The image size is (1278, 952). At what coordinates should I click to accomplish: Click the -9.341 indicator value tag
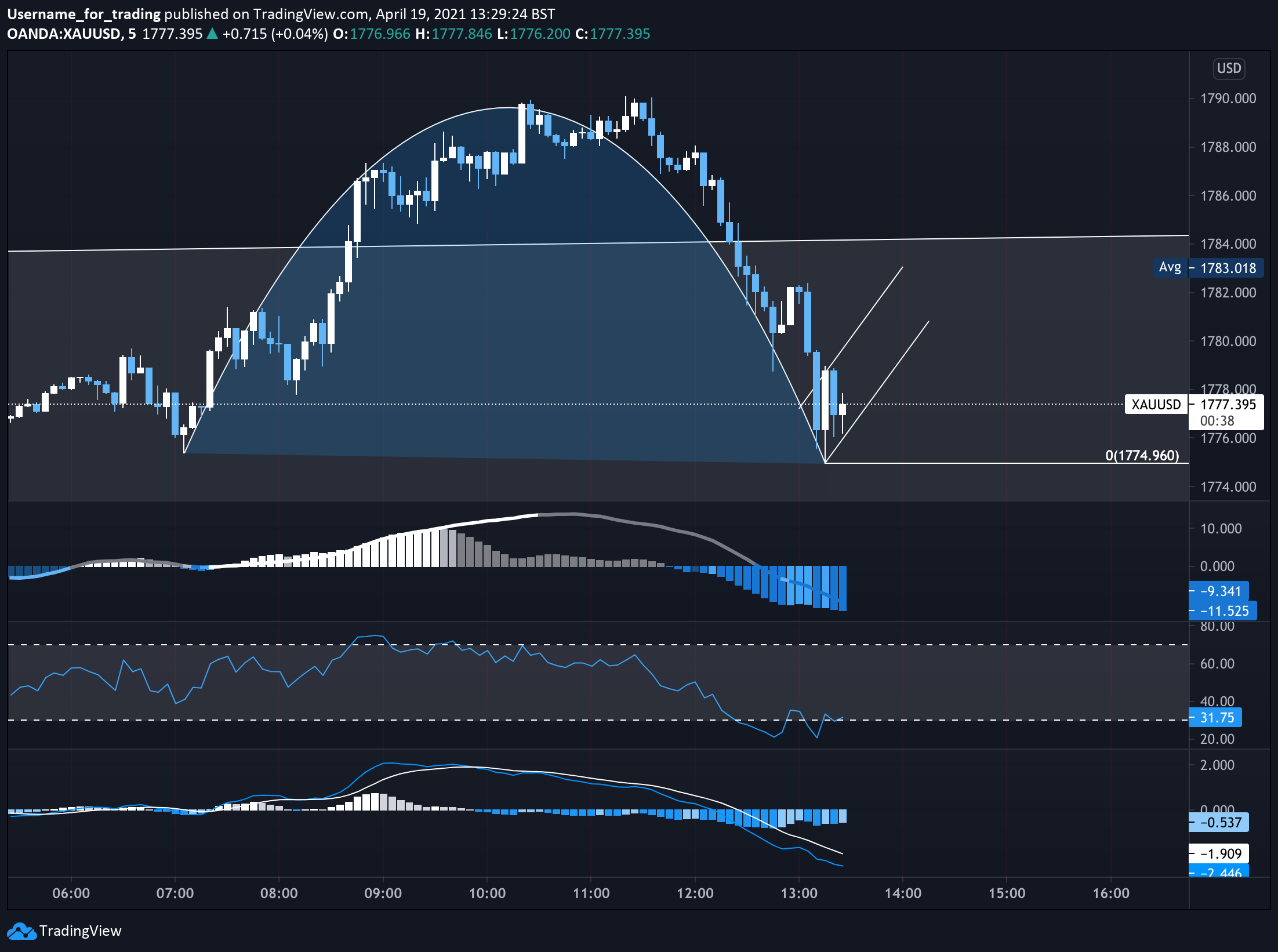1219,591
